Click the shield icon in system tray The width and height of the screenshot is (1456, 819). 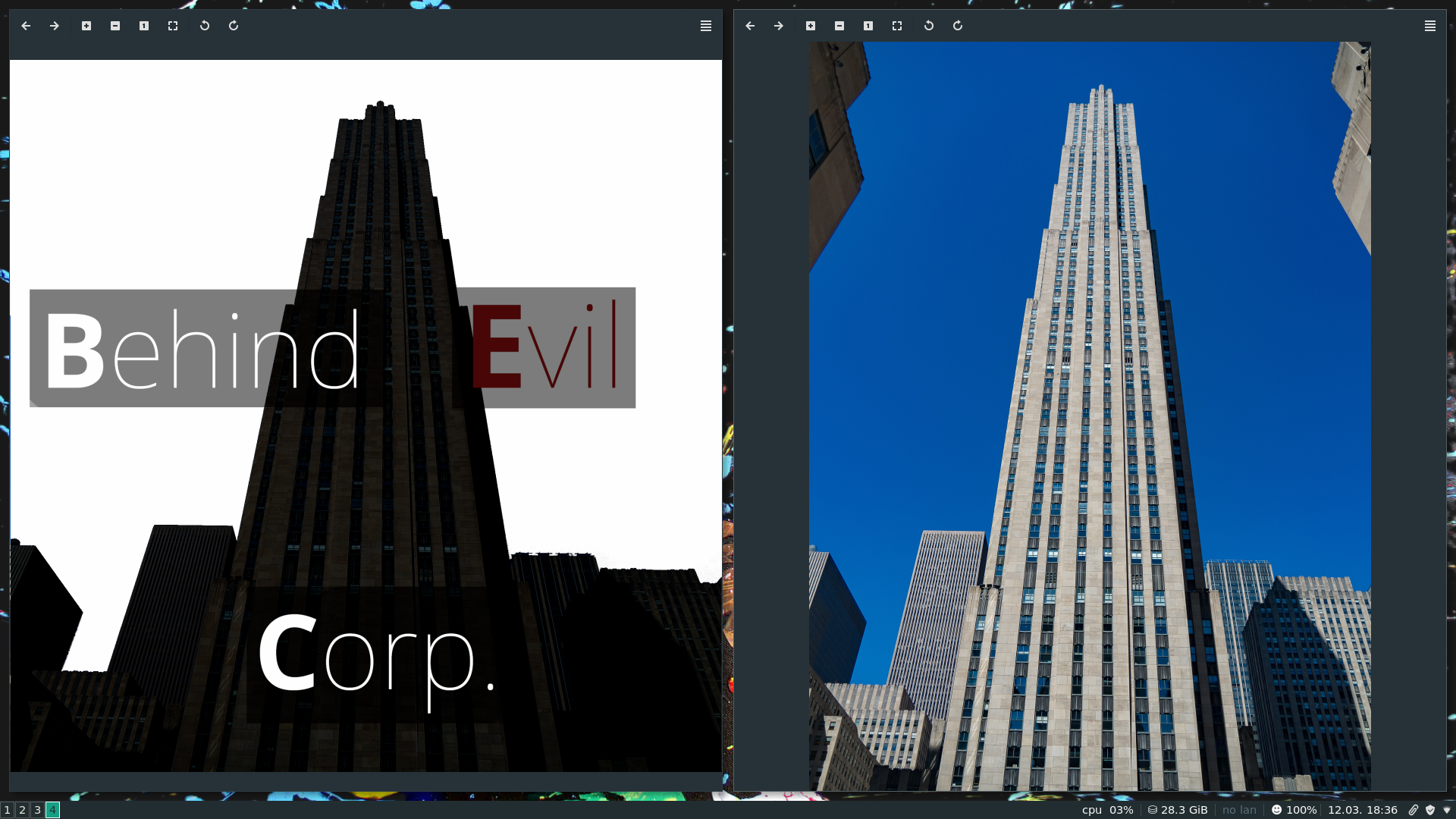pyautogui.click(x=1430, y=810)
